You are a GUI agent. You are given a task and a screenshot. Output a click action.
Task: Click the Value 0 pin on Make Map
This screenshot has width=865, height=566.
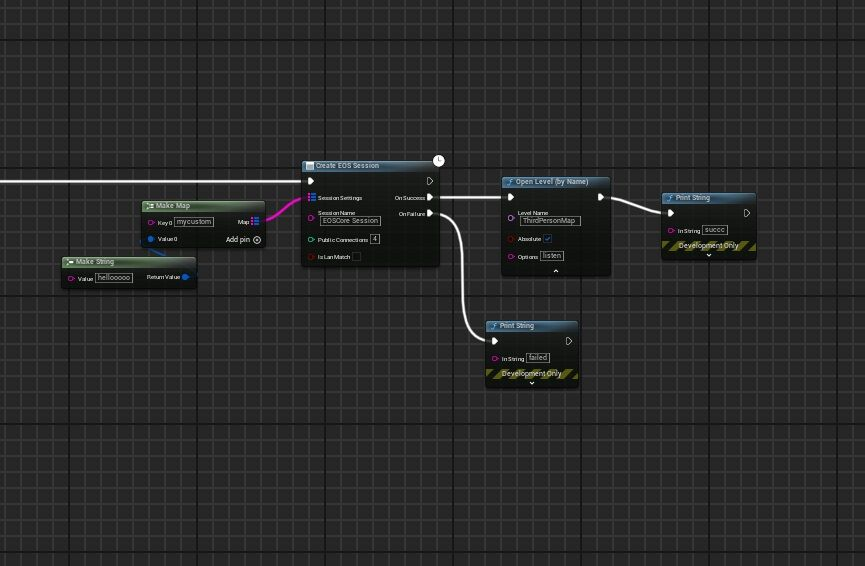tap(151, 239)
